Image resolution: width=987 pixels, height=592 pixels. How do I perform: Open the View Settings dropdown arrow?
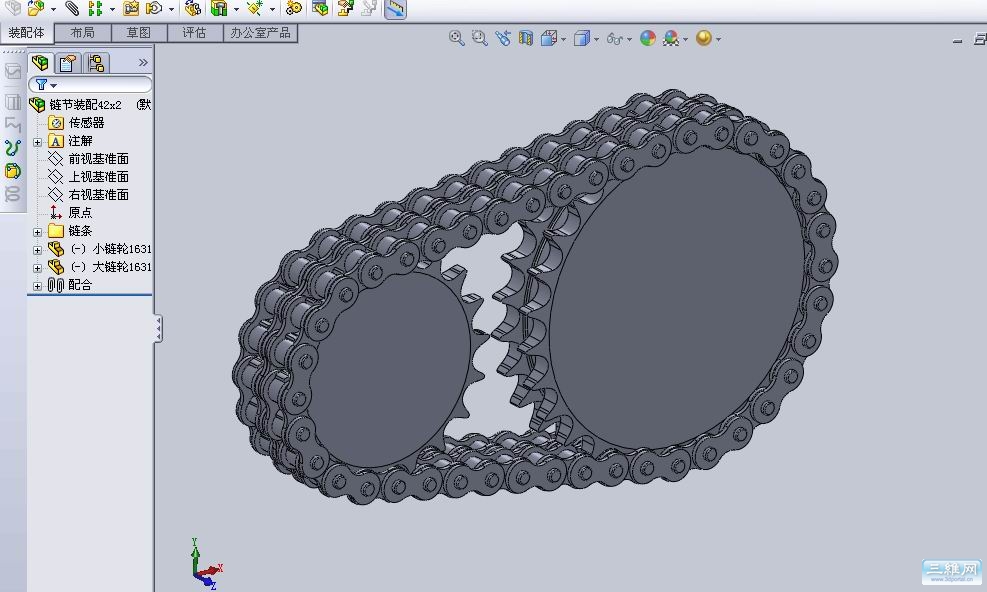click(718, 40)
